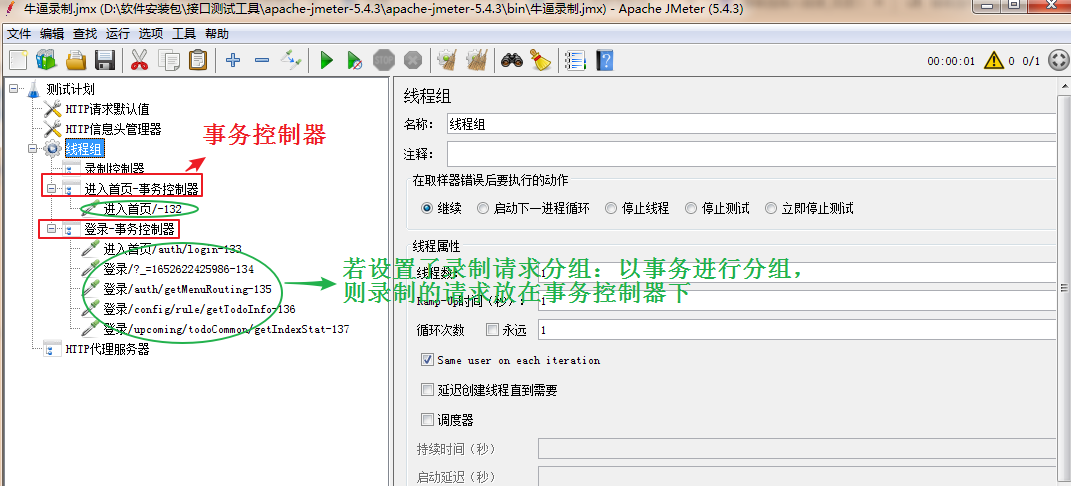This screenshot has width=1071, height=486.
Task: Click the right panel vertical scrollbar
Action: (1063, 287)
